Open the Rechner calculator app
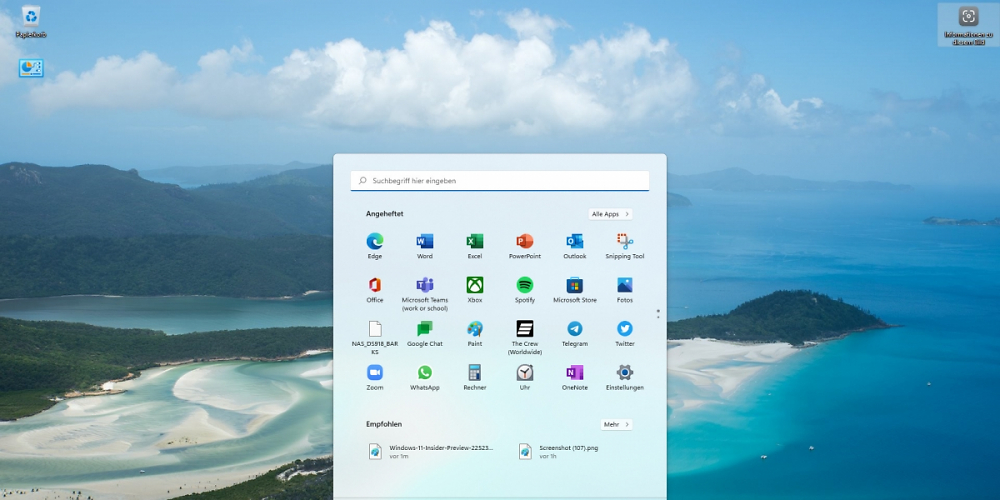The width and height of the screenshot is (1000, 500). (474, 377)
